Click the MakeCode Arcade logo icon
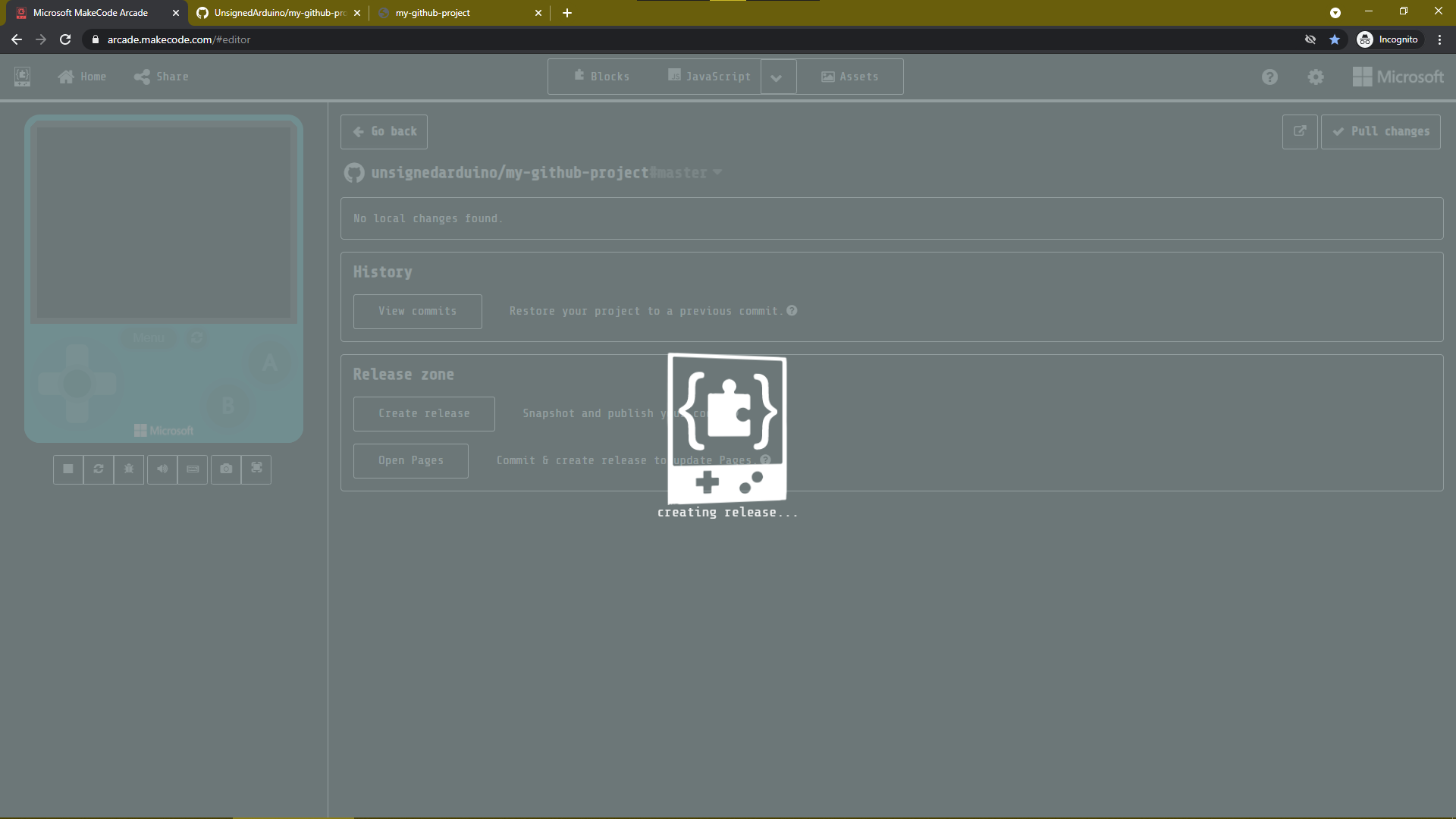 (22, 77)
